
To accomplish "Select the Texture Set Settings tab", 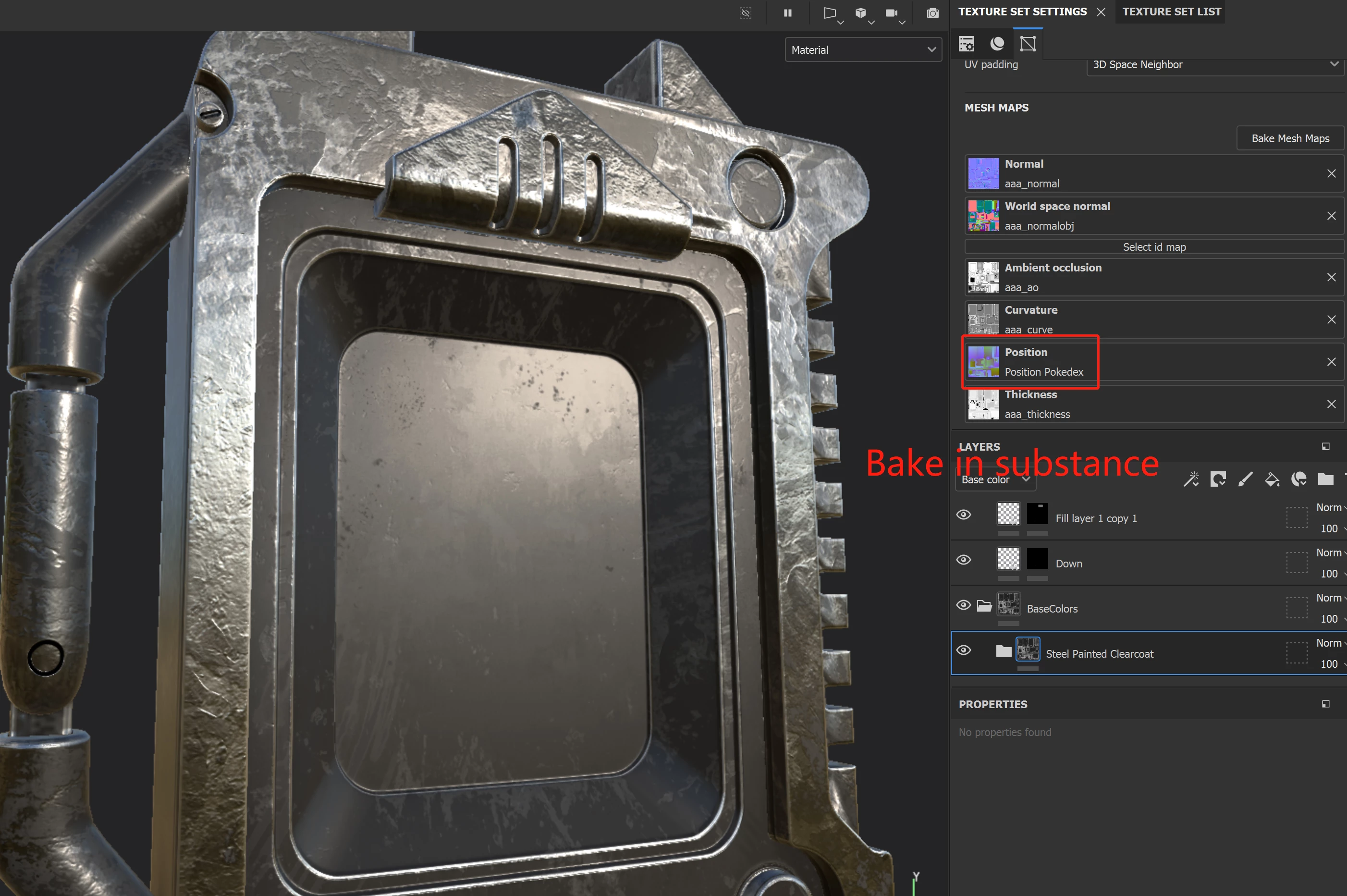I will (x=1022, y=12).
